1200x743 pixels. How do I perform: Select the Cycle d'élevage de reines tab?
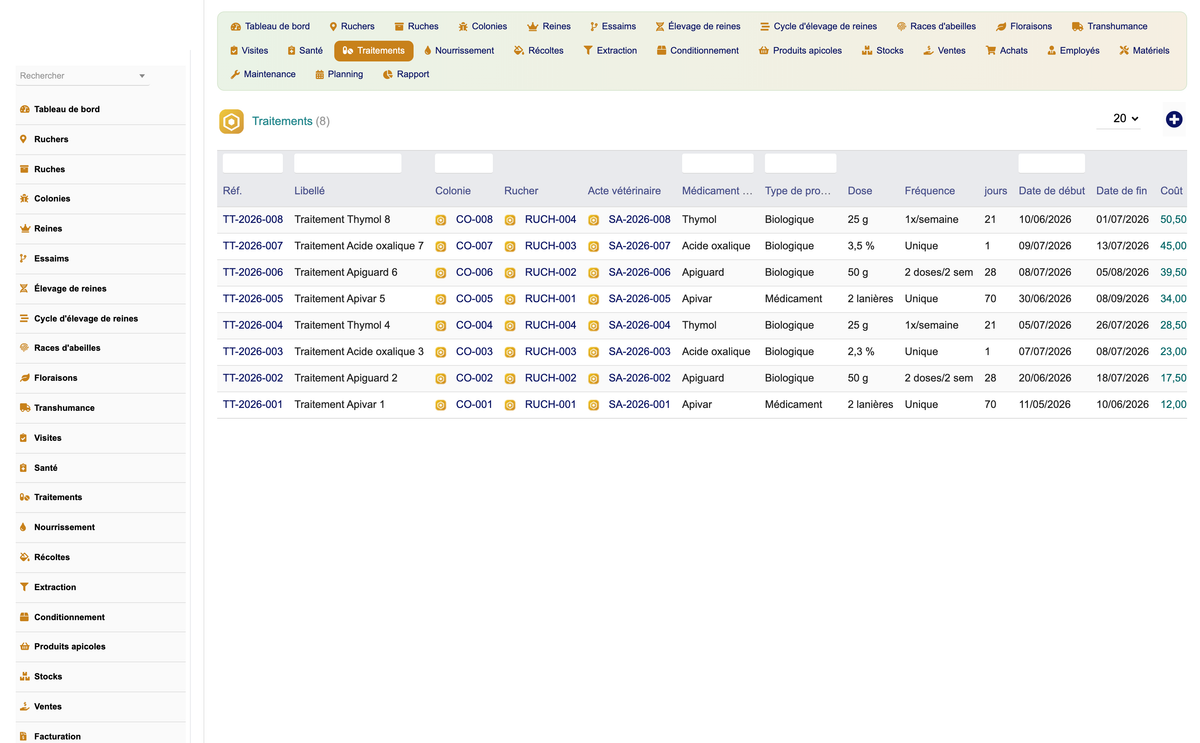tap(818, 26)
